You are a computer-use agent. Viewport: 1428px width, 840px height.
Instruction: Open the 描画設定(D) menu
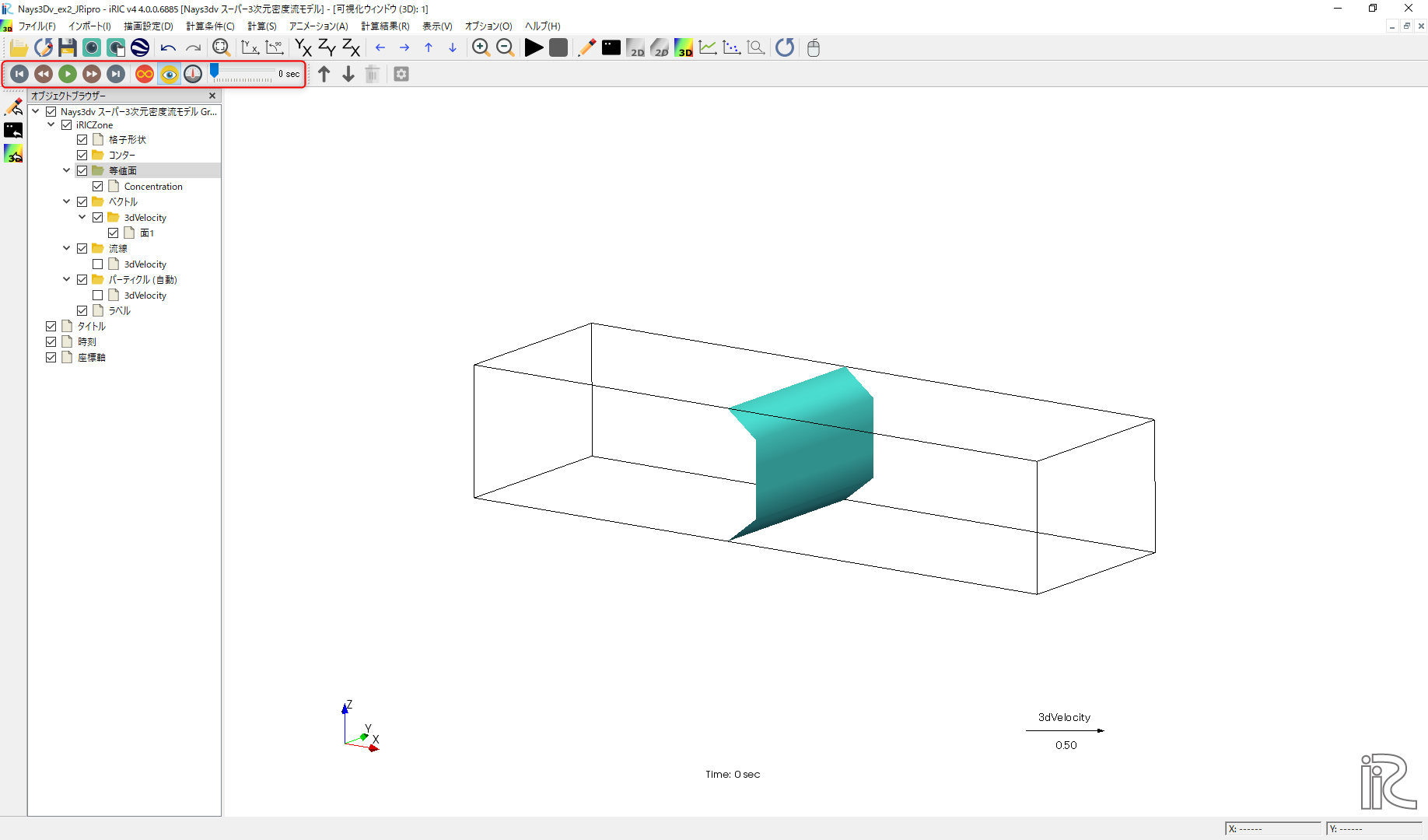(149, 26)
